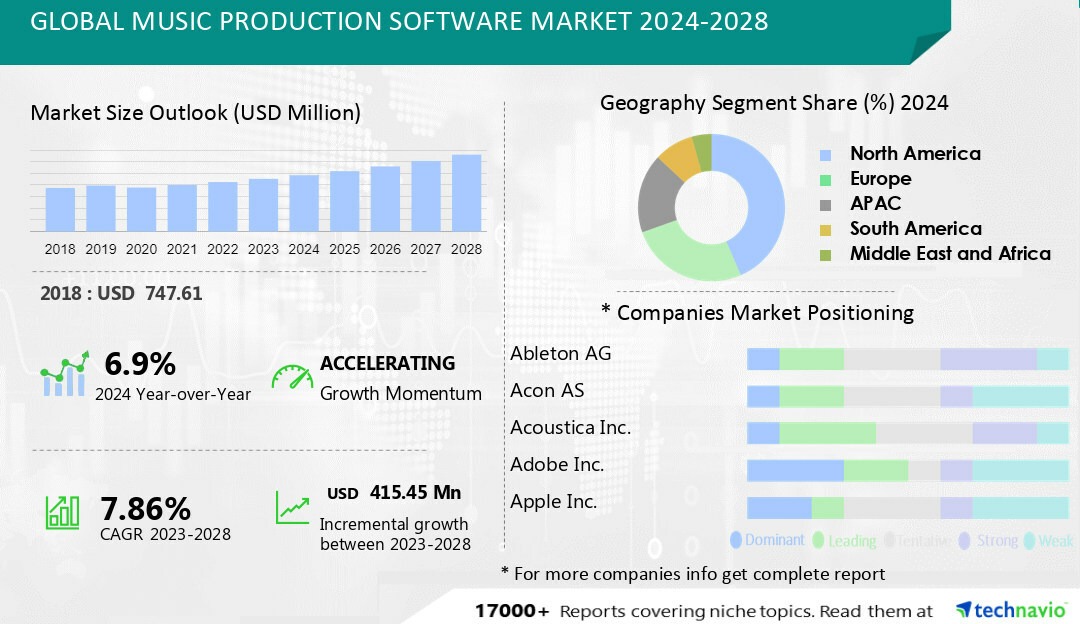Viewport: 1080px width, 624px height.
Task: Click the CAGR bar chart icon
Action: (x=62, y=512)
